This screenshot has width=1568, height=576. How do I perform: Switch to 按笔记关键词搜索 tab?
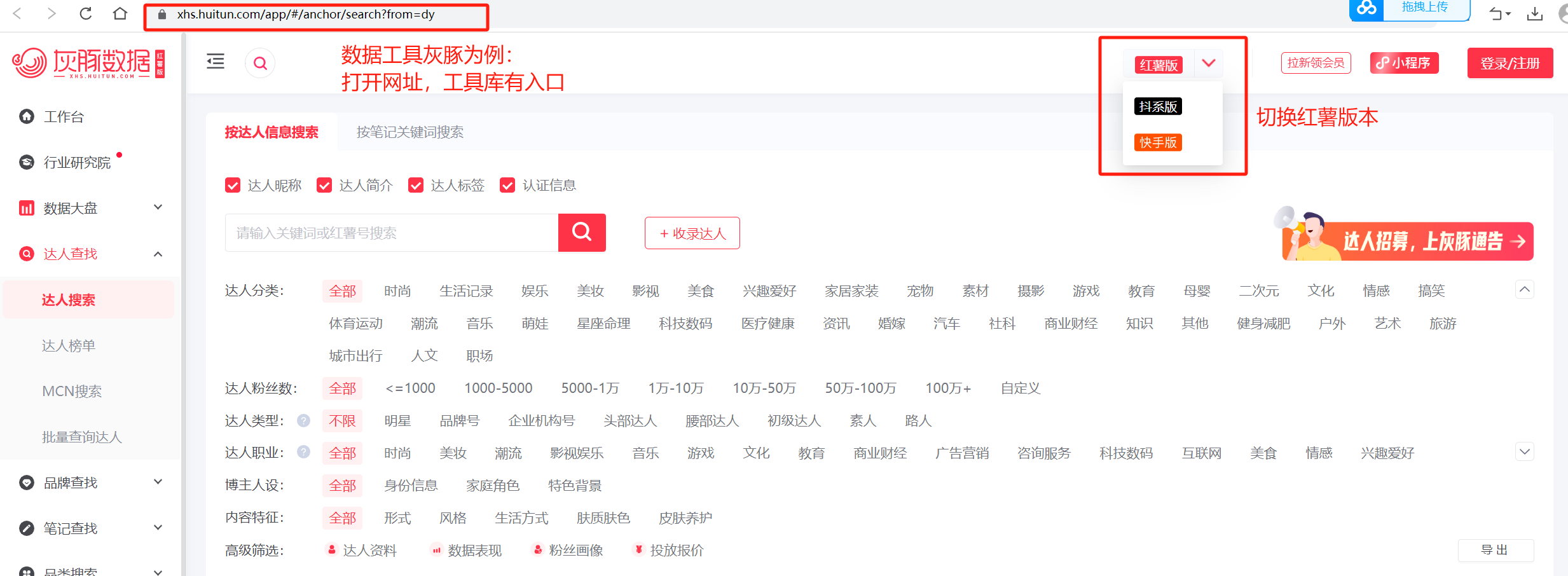tap(410, 132)
